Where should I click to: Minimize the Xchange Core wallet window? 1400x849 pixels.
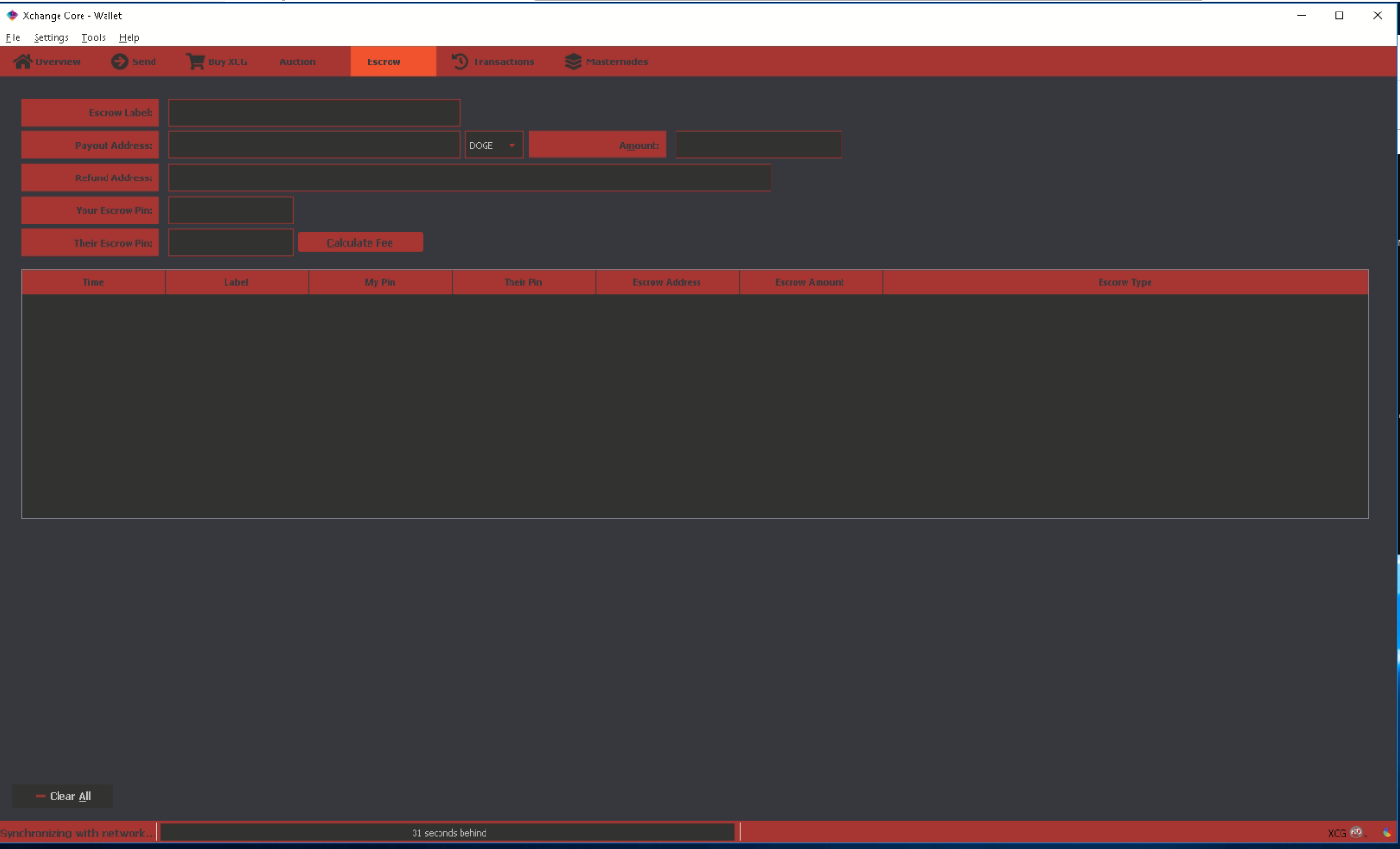(x=1302, y=15)
